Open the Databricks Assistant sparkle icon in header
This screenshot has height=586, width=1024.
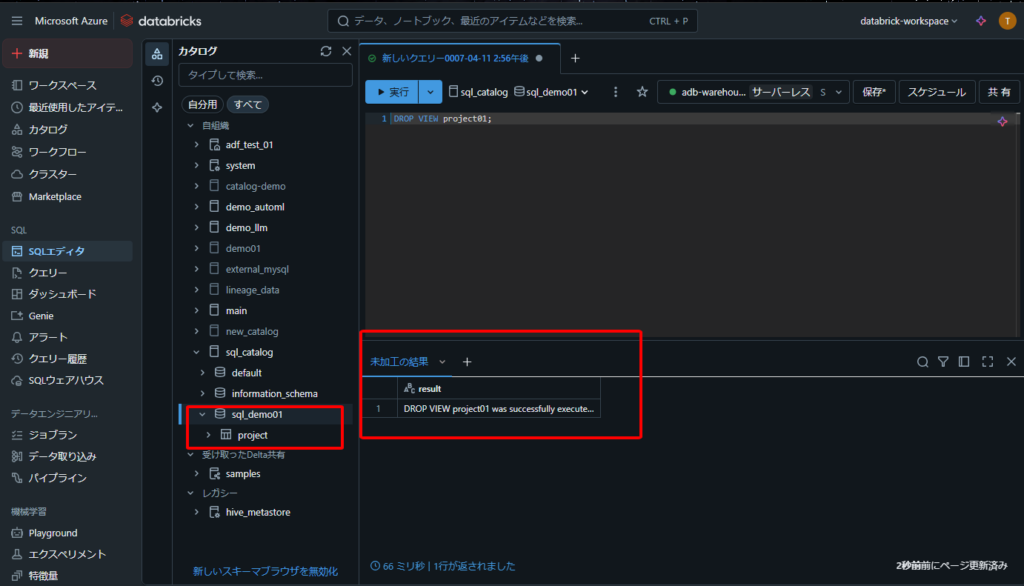pos(981,21)
